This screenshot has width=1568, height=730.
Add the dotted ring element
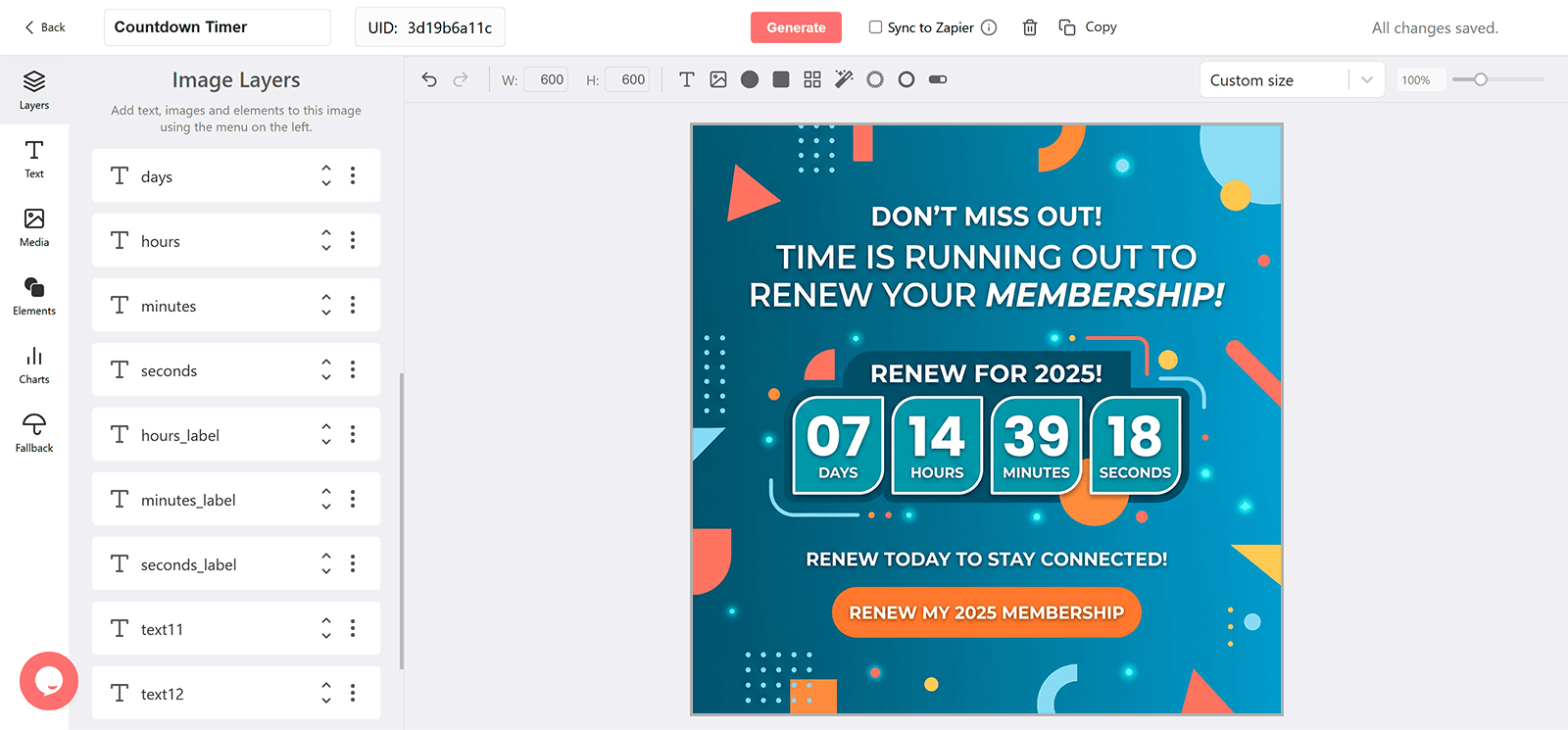(x=875, y=79)
